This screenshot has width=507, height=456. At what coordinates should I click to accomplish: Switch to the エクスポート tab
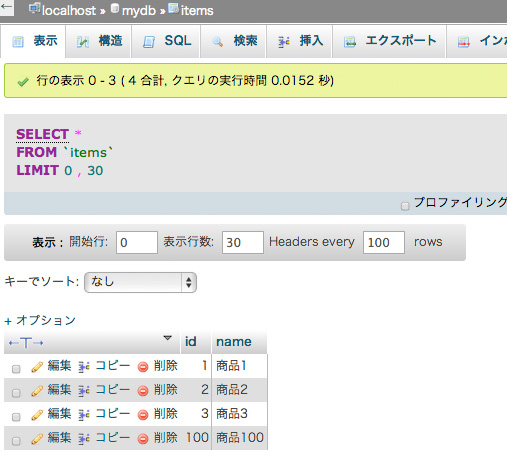click(x=389, y=41)
